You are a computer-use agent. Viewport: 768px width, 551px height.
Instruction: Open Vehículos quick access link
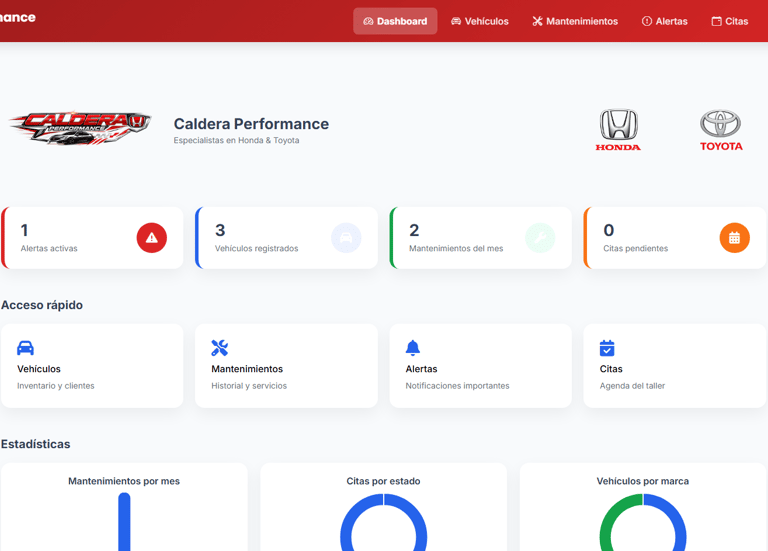pyautogui.click(x=92, y=365)
